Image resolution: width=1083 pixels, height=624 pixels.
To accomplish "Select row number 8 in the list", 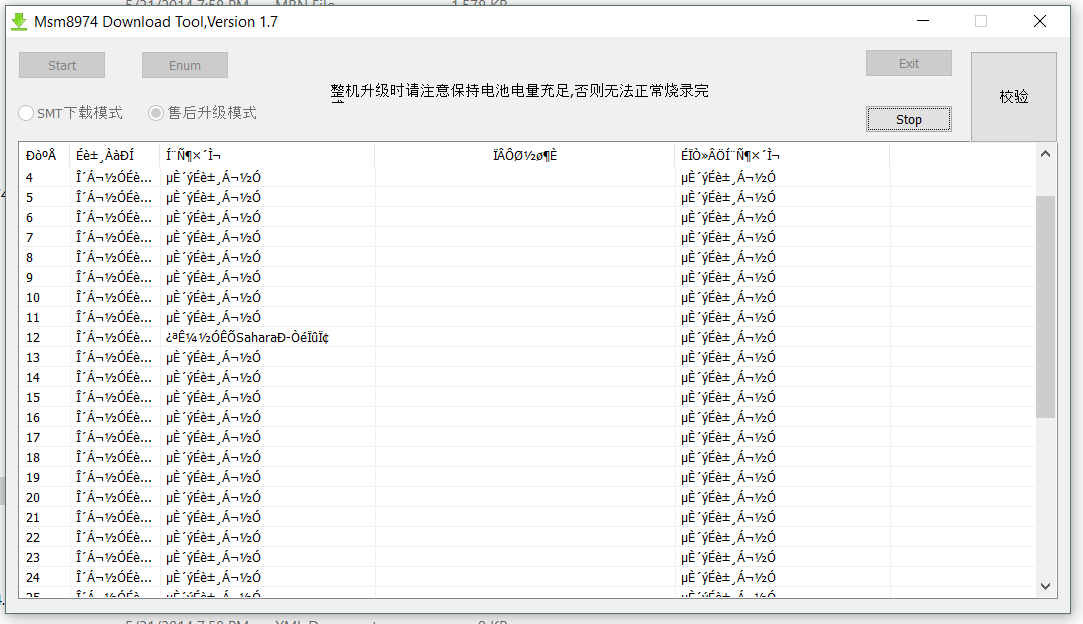I will pyautogui.click(x=527, y=258).
